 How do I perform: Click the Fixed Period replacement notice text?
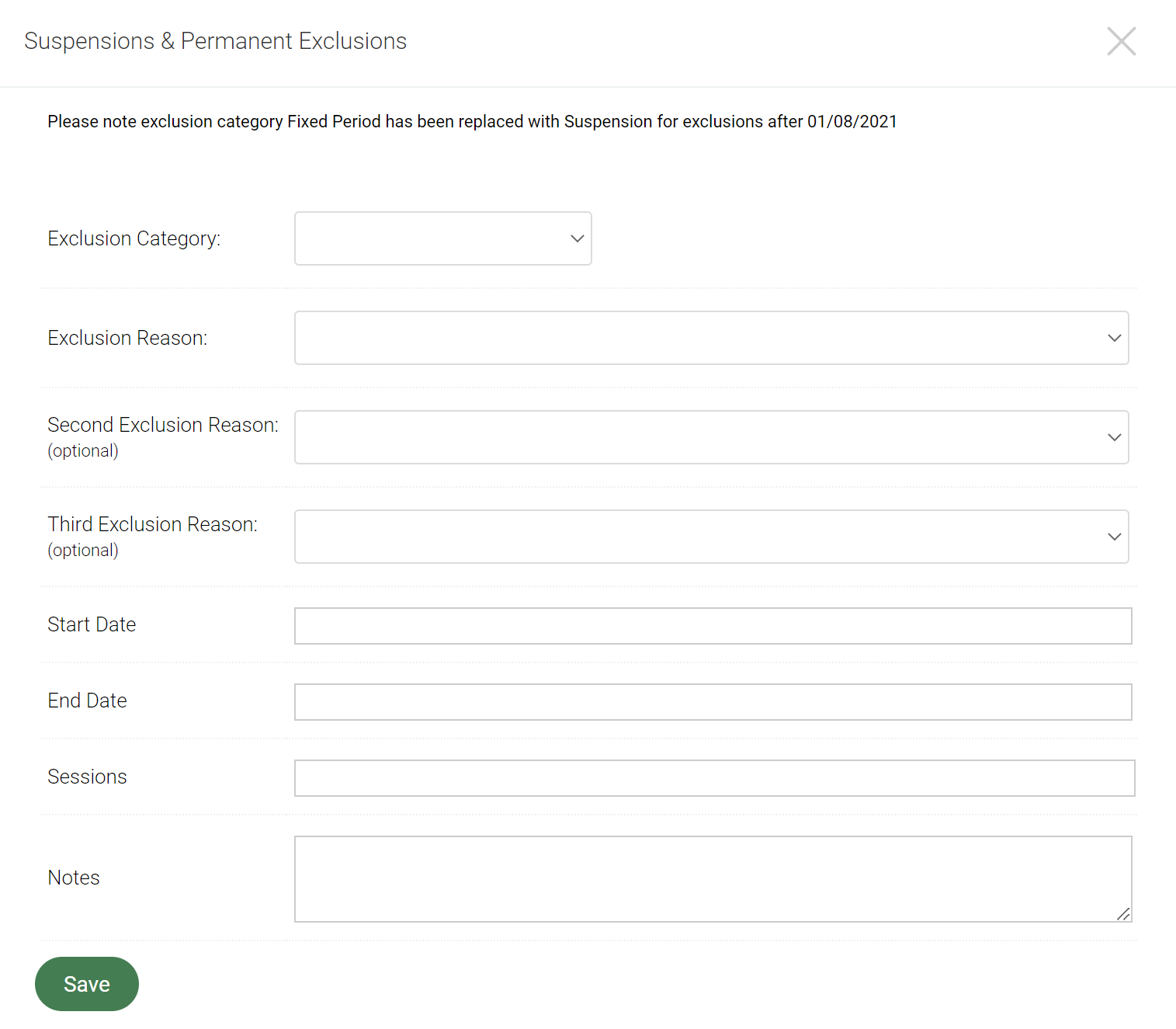point(472,122)
